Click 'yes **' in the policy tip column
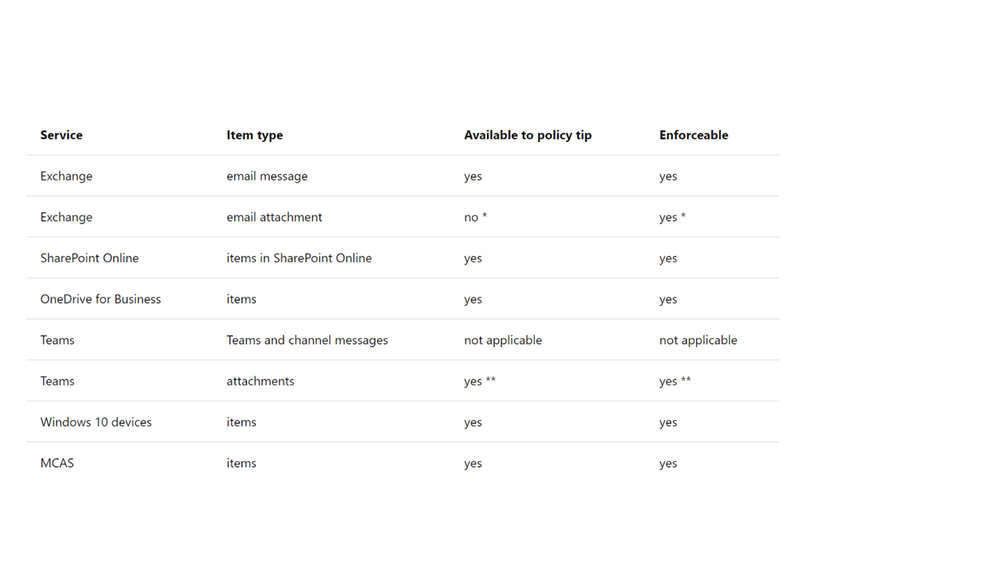Image resolution: width=999 pixels, height=562 pixels. pyautogui.click(x=480, y=381)
